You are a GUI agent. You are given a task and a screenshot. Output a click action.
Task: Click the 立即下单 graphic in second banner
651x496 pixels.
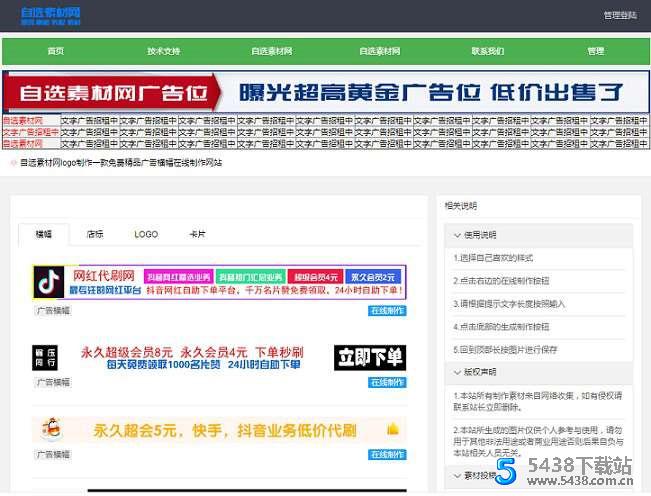(x=370, y=358)
